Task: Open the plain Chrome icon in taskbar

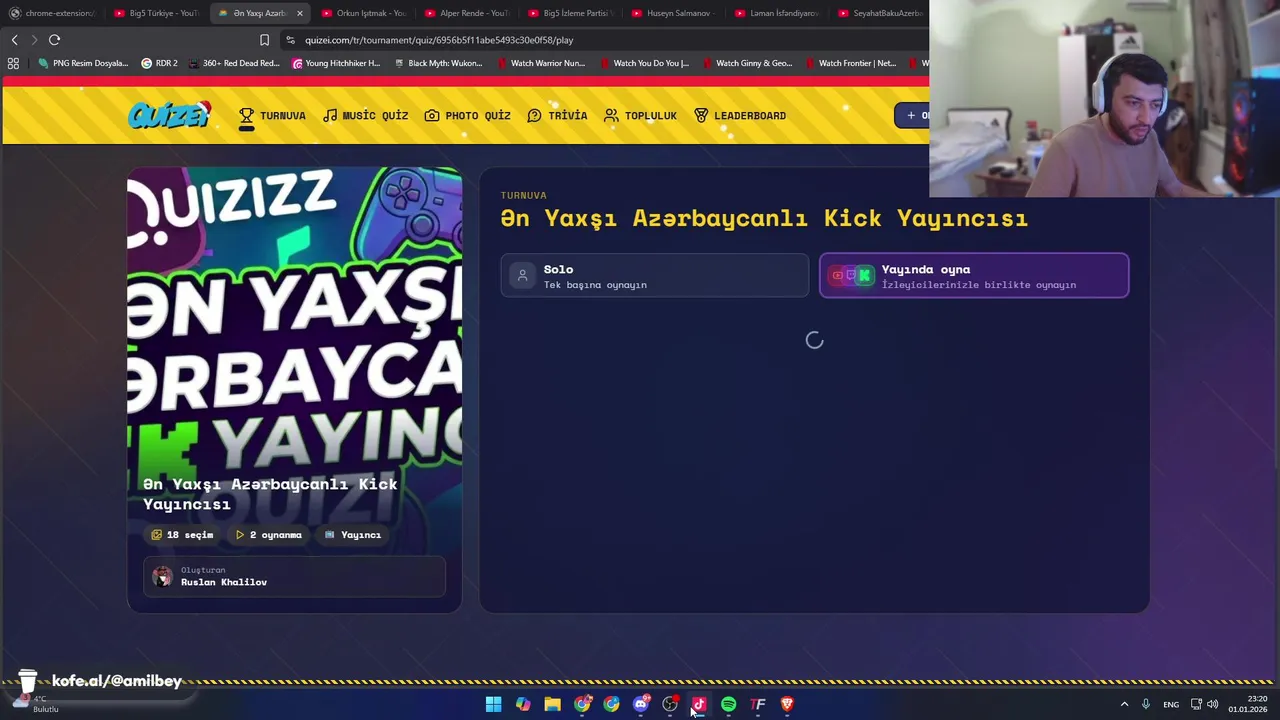Action: (x=611, y=704)
